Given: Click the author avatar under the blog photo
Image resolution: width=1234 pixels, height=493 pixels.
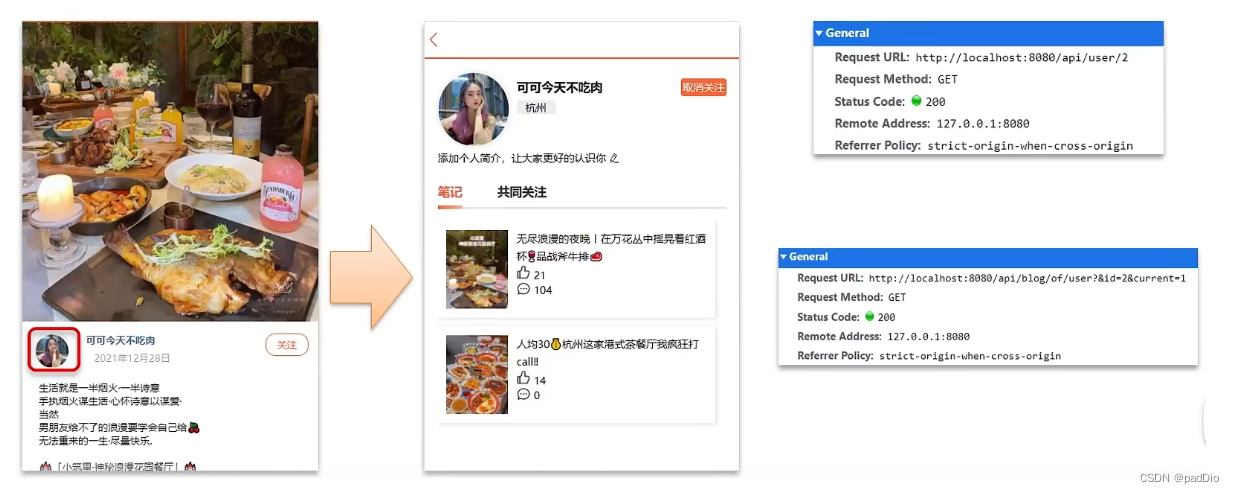Looking at the screenshot, I should 52,350.
